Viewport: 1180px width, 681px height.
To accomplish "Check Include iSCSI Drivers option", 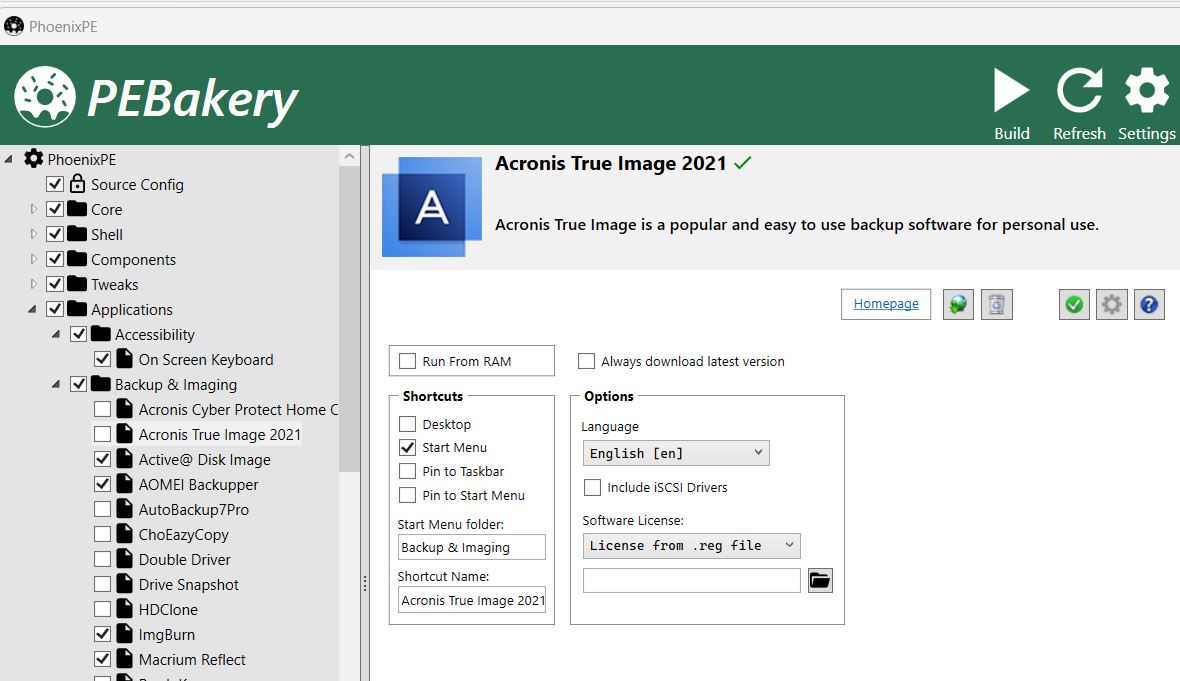I will [x=593, y=488].
